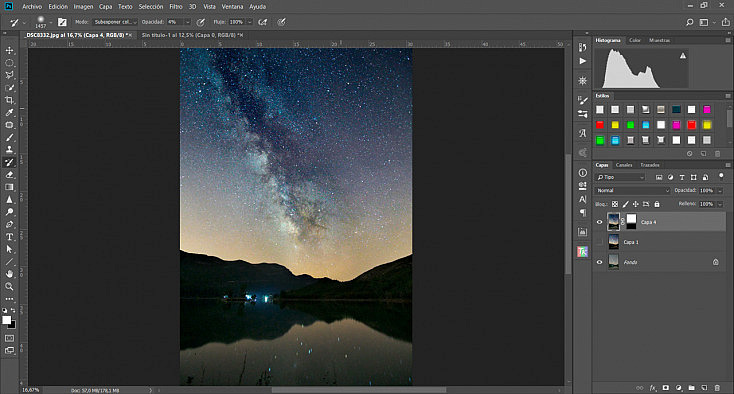Screen dimensions: 734x394
Task: Select the Polygonal Lasso tool
Action: point(9,75)
